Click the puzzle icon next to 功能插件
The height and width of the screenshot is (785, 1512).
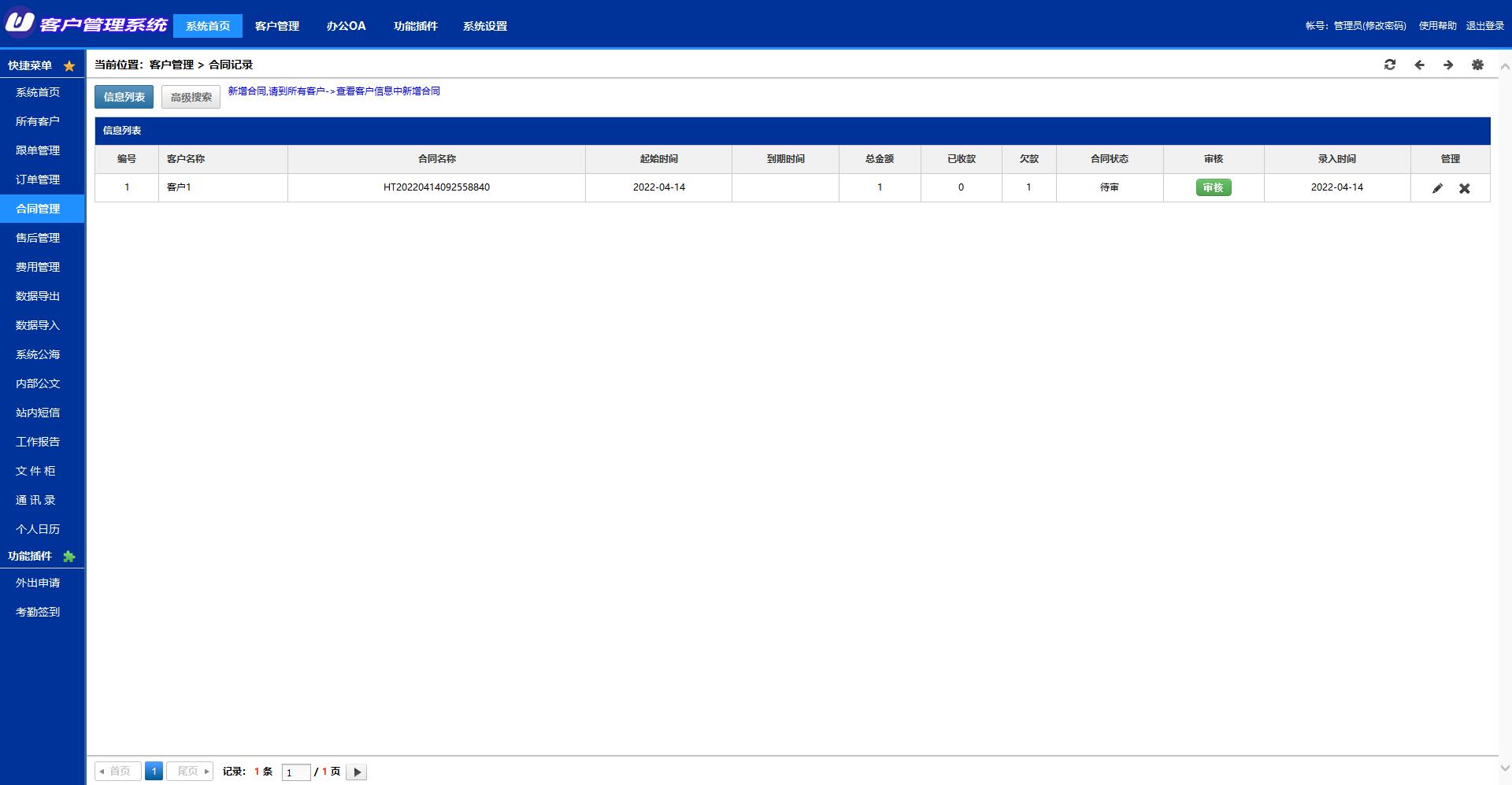pos(69,557)
